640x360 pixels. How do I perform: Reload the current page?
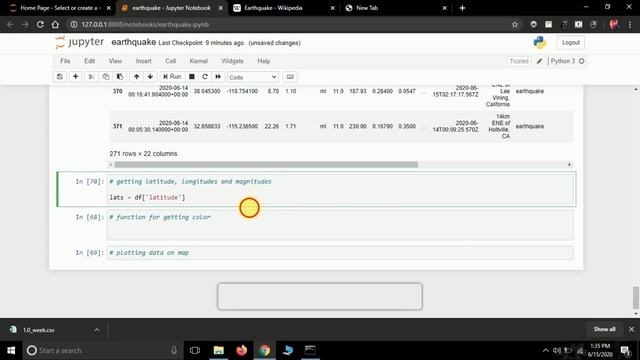coord(40,24)
